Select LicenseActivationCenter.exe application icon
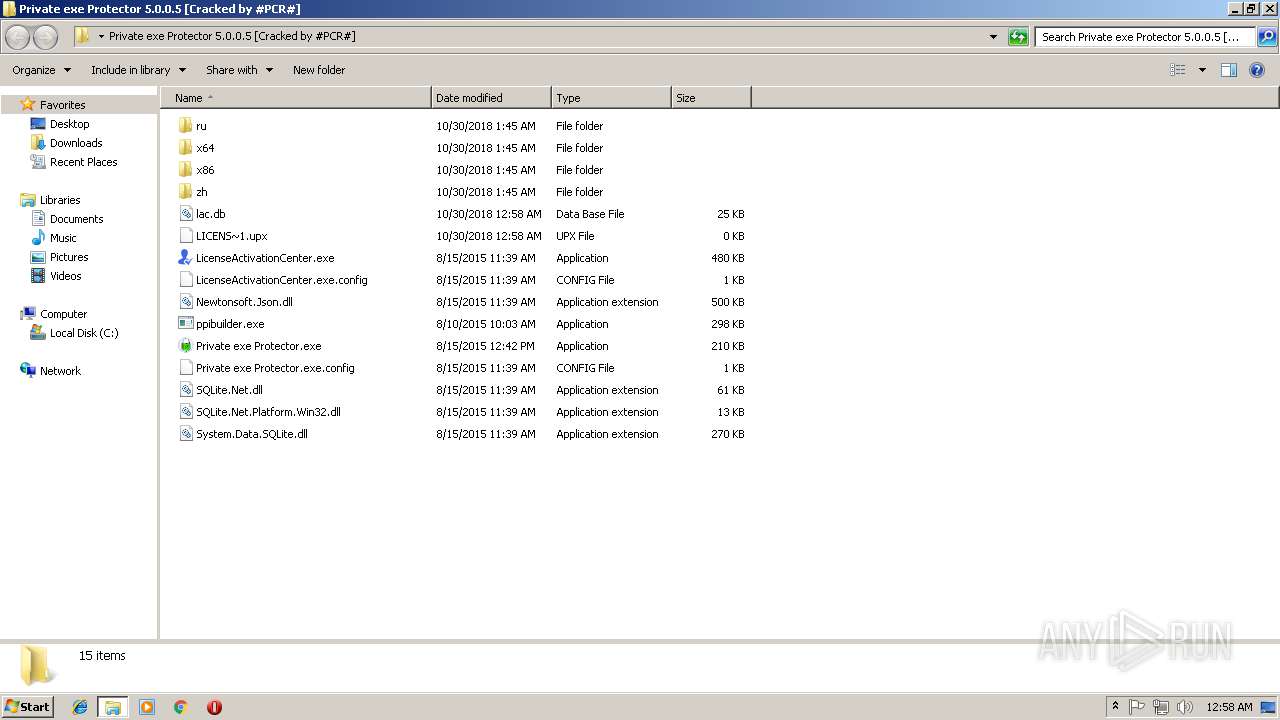This screenshot has width=1280, height=720. [x=185, y=258]
